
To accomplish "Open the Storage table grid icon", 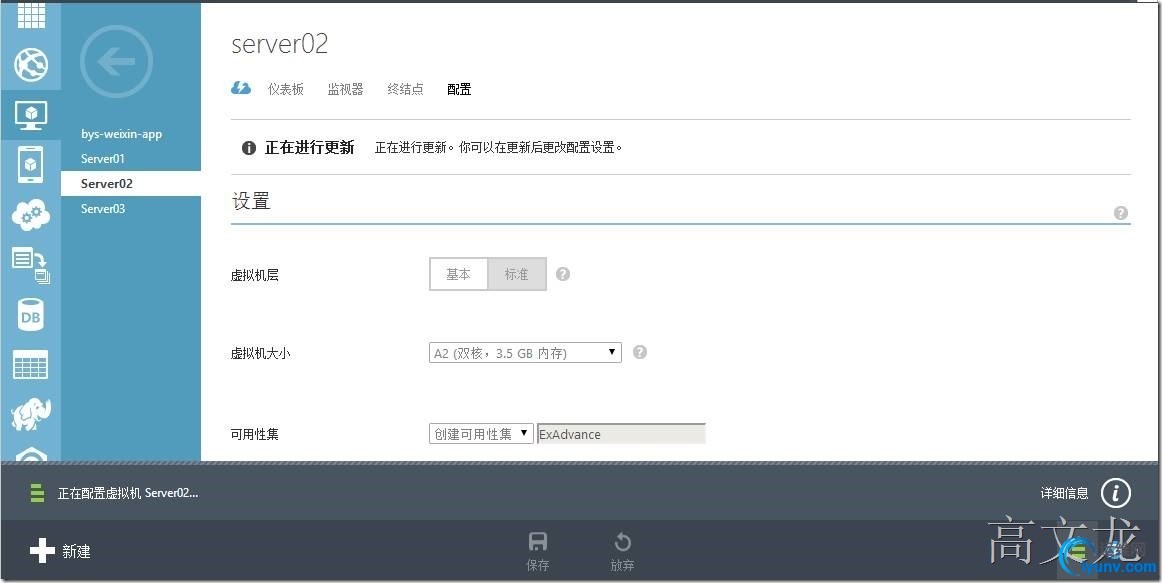I will click(30, 365).
